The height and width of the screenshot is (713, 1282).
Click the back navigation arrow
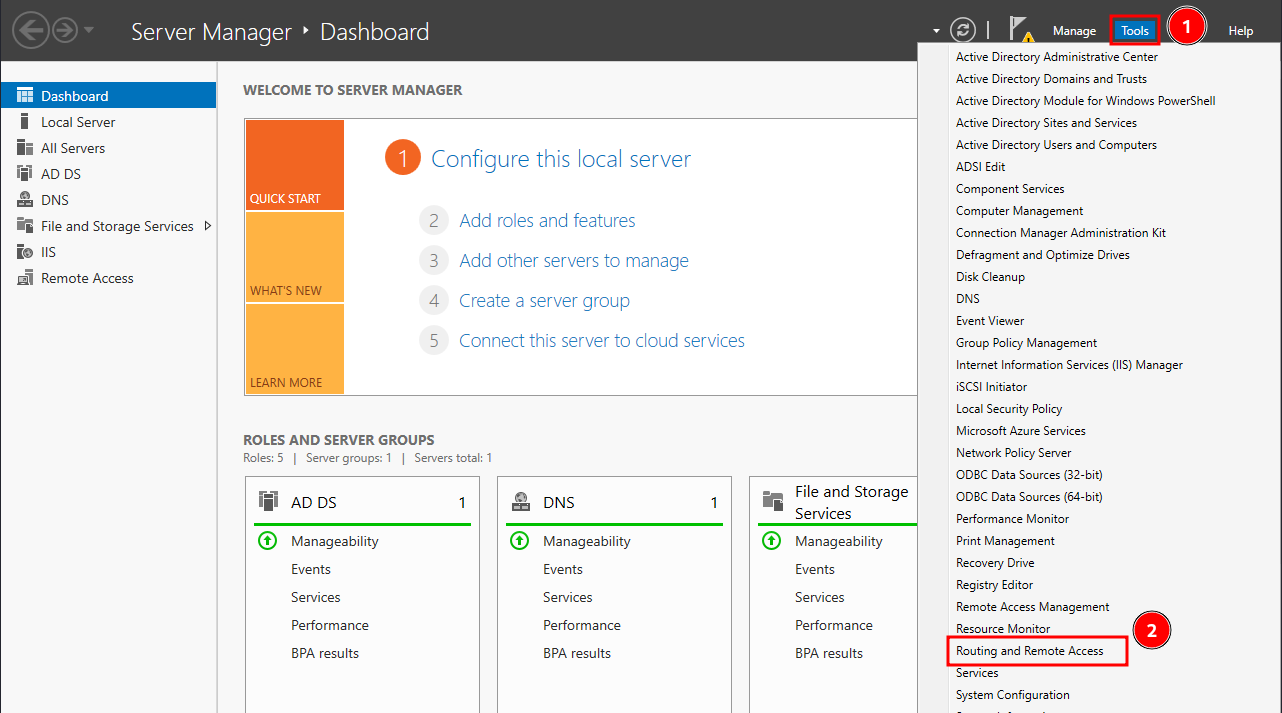[31, 30]
